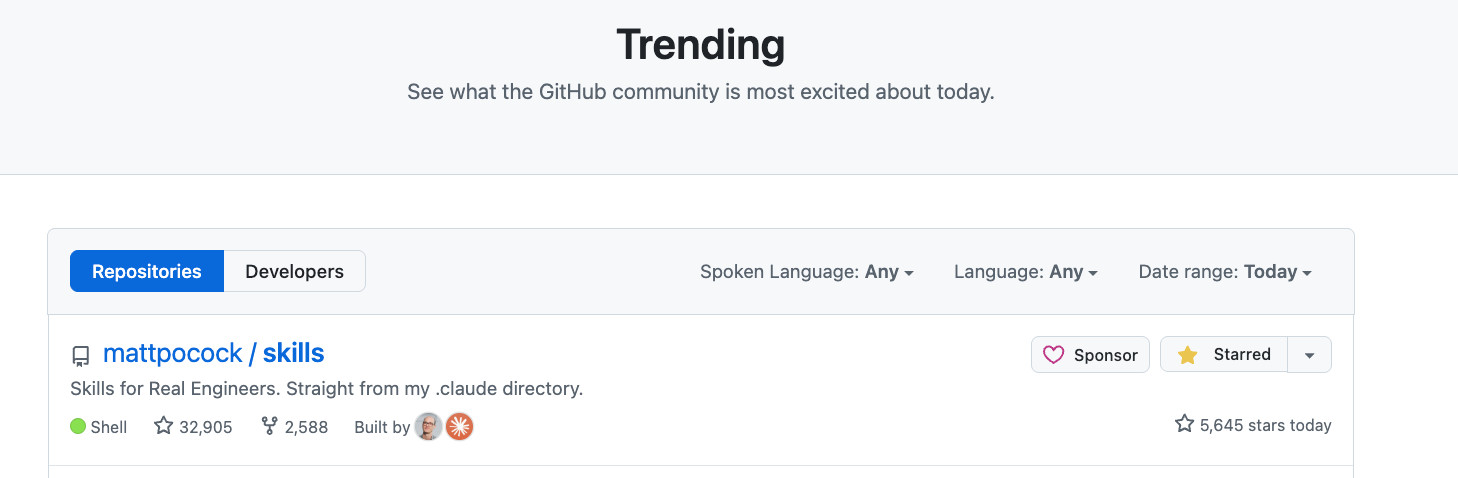This screenshot has width=1458, height=478.
Task: Click the orange starburst contributor avatar
Action: 459,427
